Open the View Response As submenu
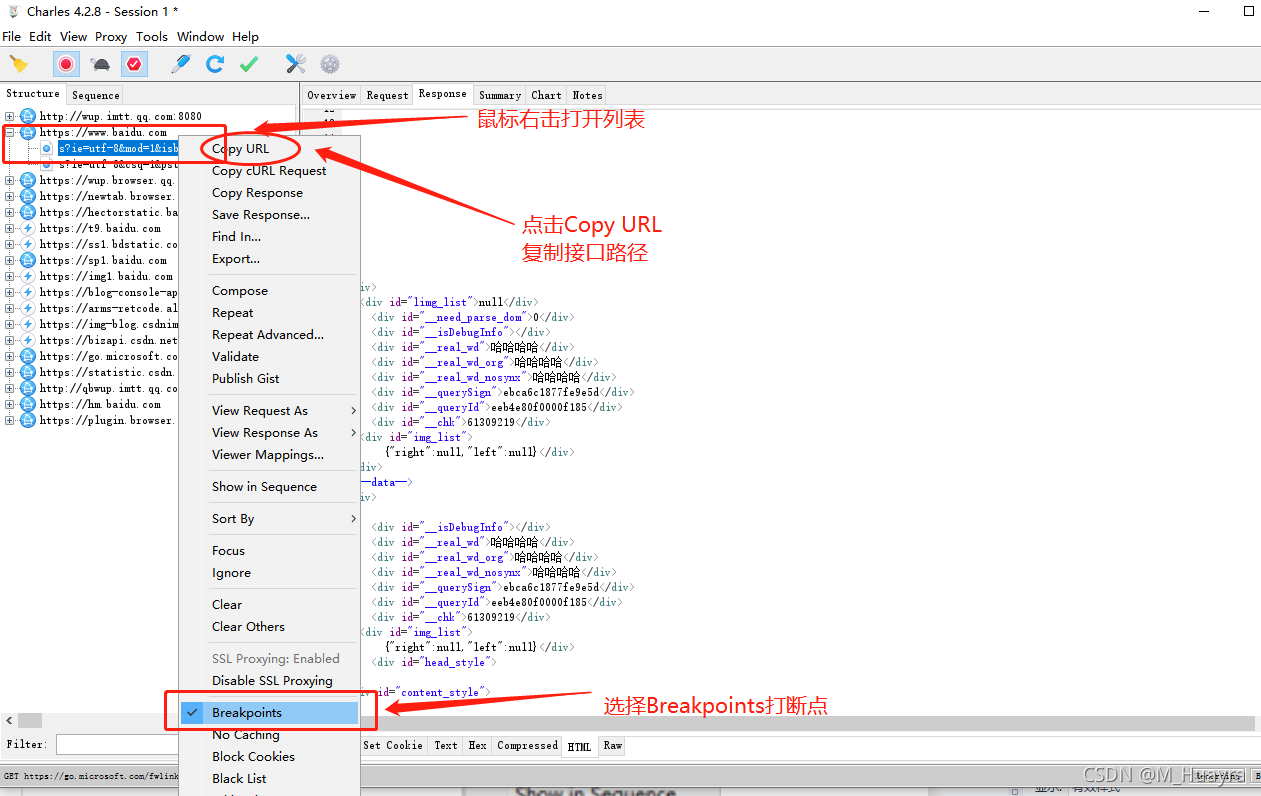This screenshot has width=1261, height=796. (269, 433)
